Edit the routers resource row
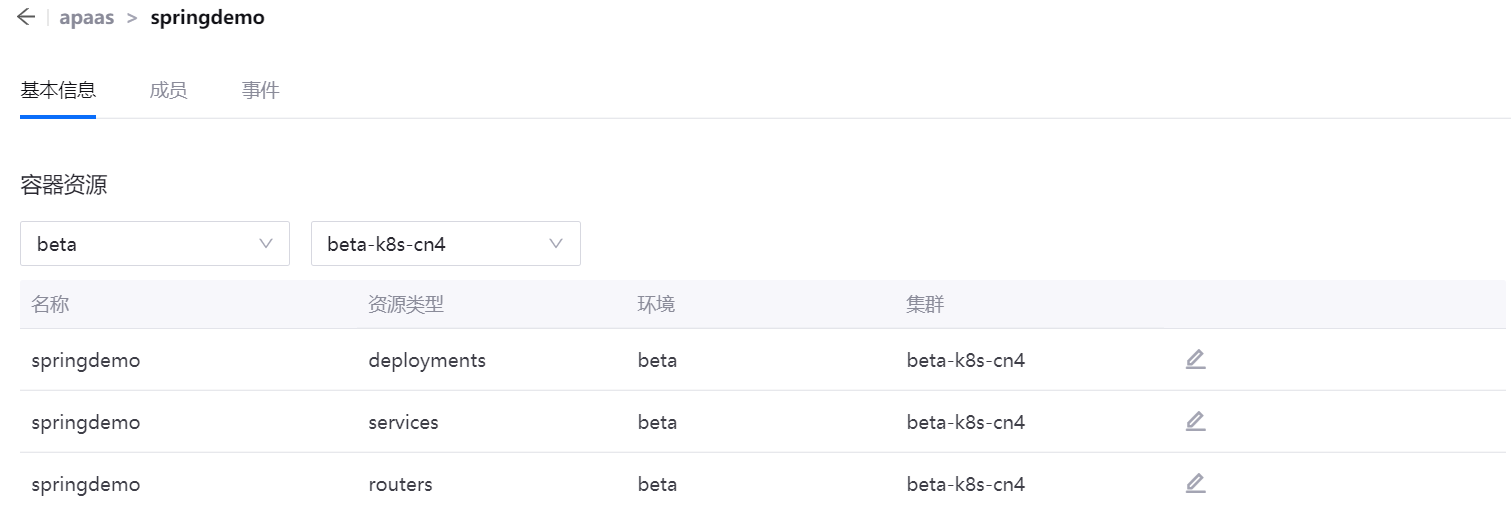This screenshot has width=1511, height=516. coord(1195,484)
